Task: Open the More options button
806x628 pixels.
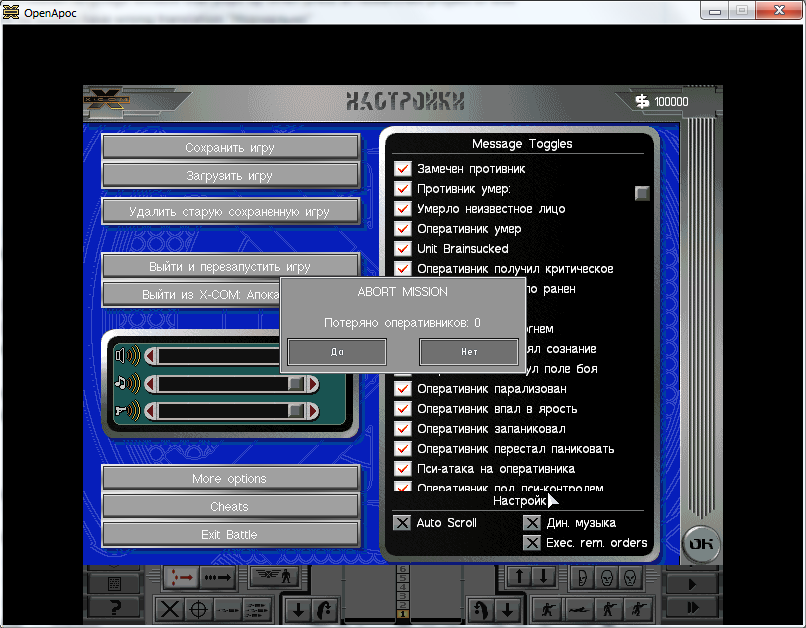Action: point(230,478)
